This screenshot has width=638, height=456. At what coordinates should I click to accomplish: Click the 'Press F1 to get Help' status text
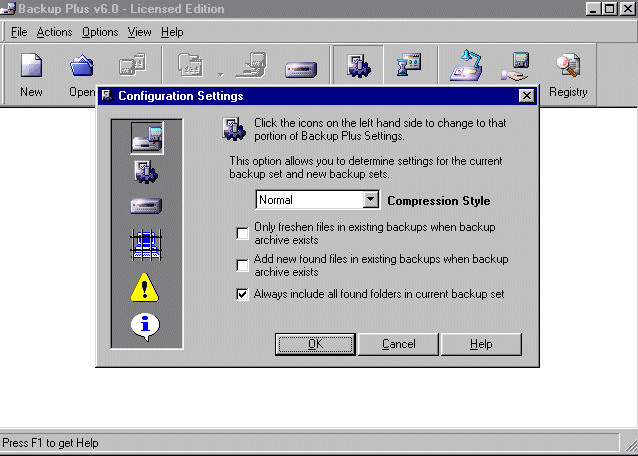tap(50, 443)
